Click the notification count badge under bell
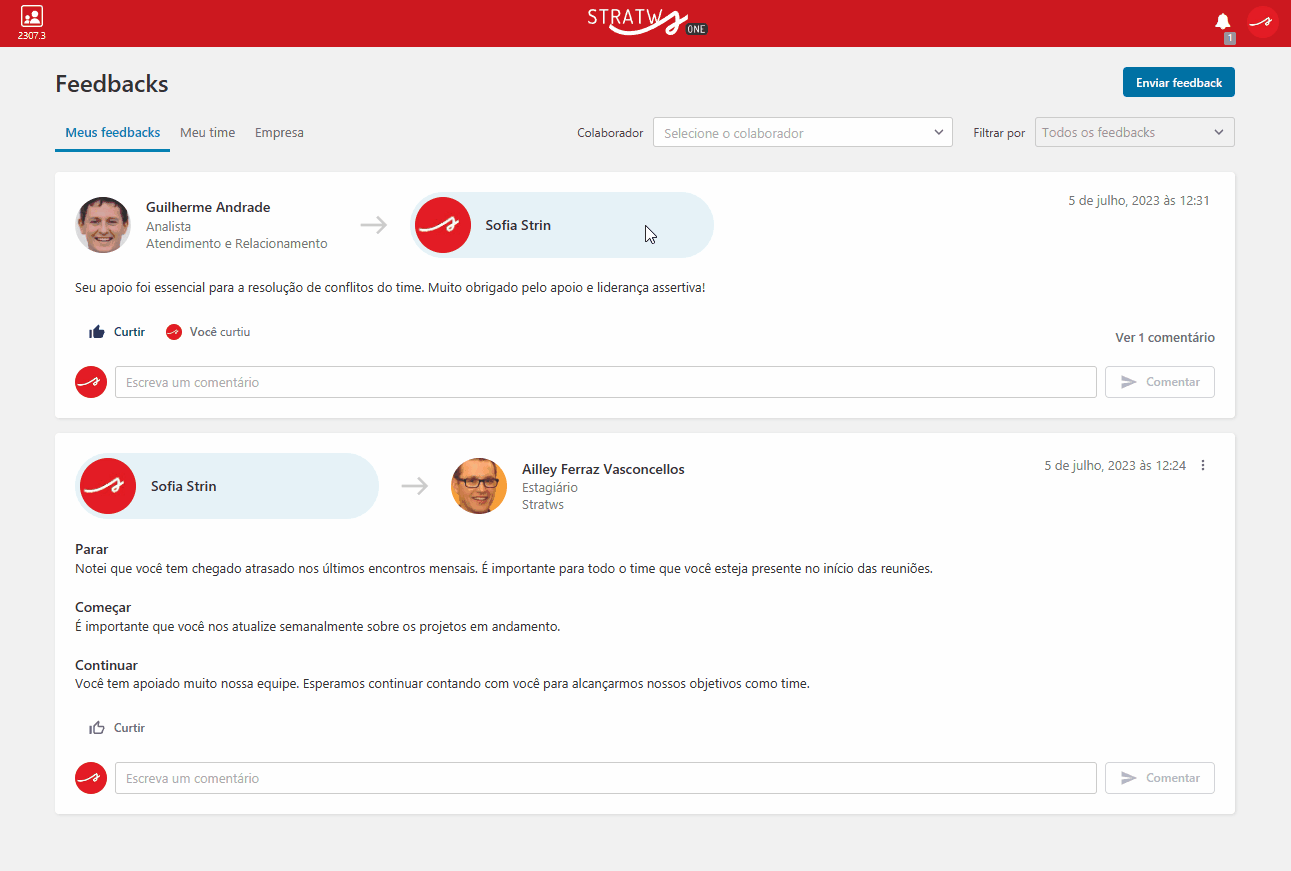The width and height of the screenshot is (1291, 871). 1230,38
